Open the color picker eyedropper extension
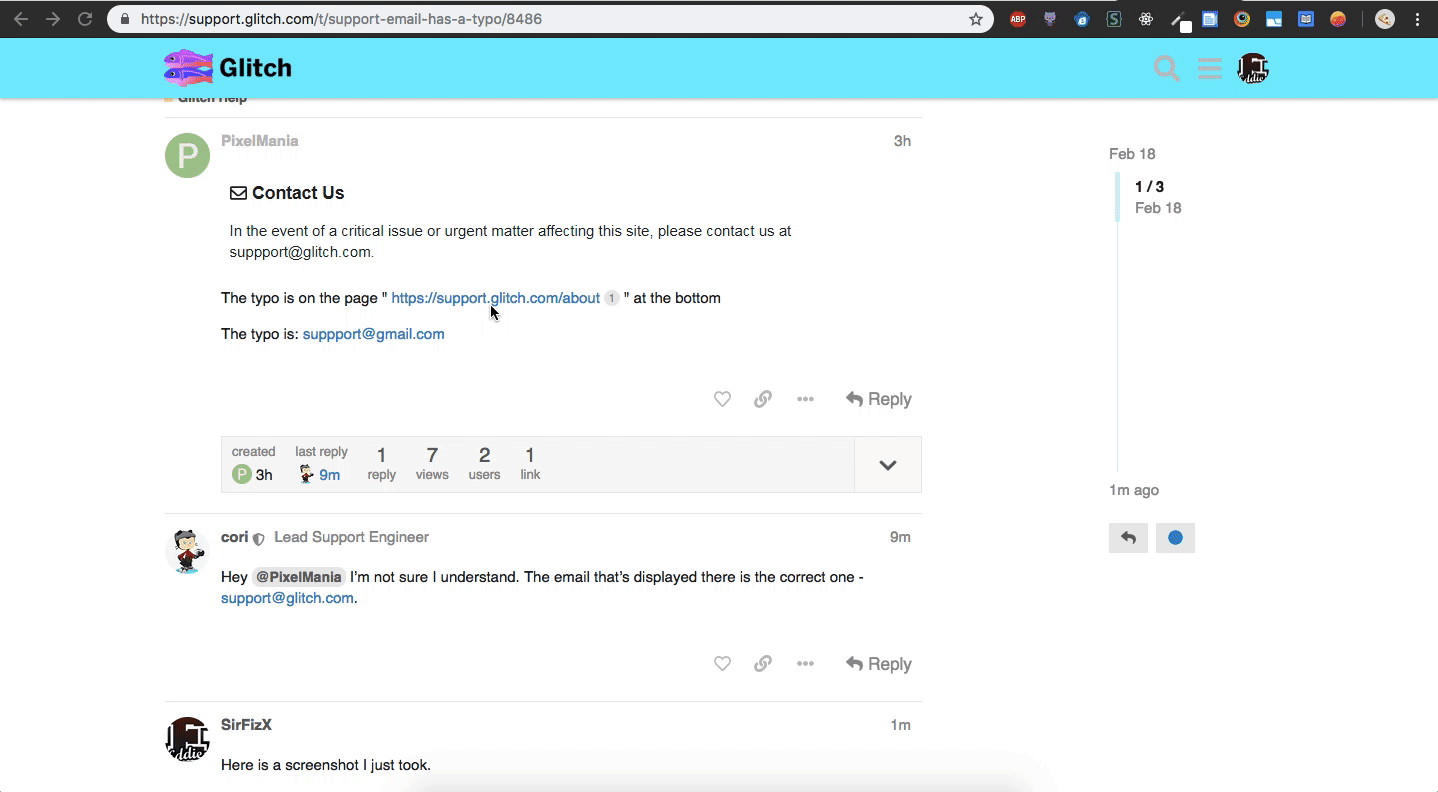 pyautogui.click(x=1180, y=20)
